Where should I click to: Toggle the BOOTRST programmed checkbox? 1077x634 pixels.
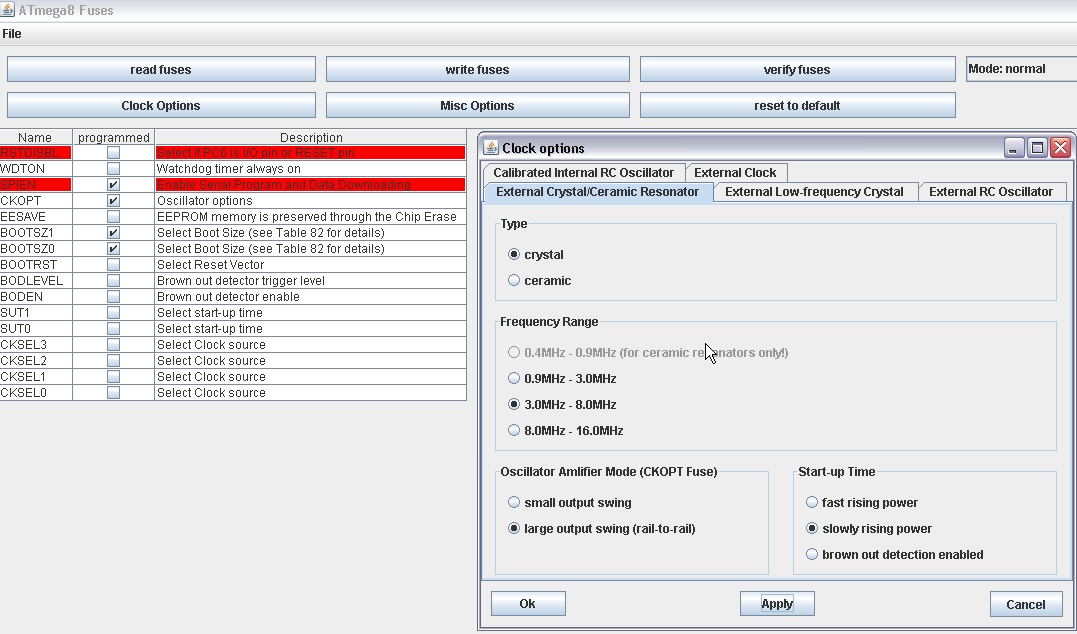[x=113, y=264]
